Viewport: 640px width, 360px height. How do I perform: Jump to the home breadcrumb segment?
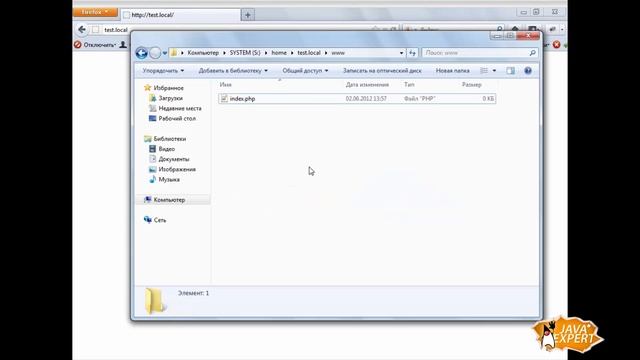pos(279,53)
